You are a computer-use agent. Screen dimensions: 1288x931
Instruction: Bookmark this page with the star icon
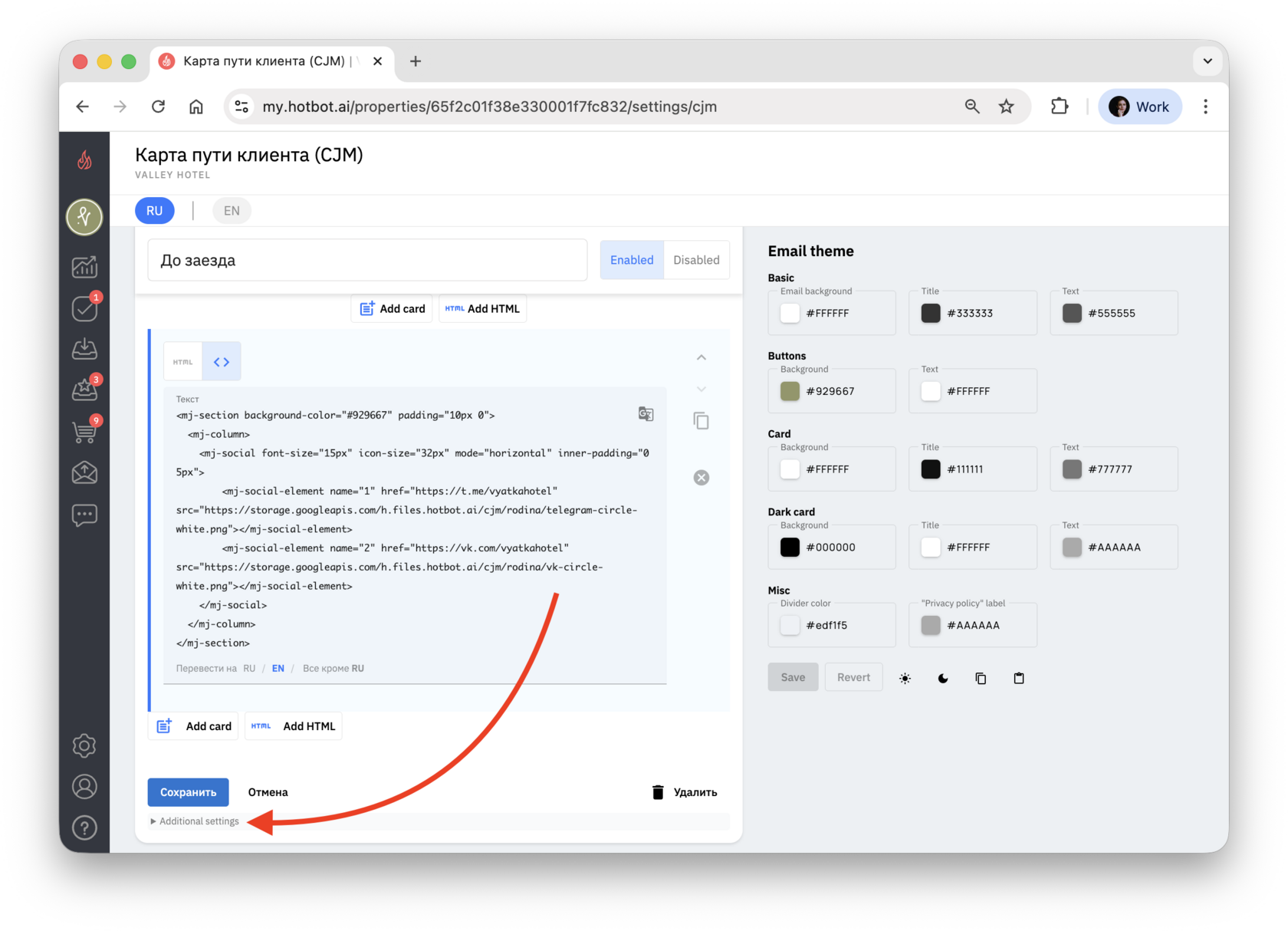coord(1007,107)
